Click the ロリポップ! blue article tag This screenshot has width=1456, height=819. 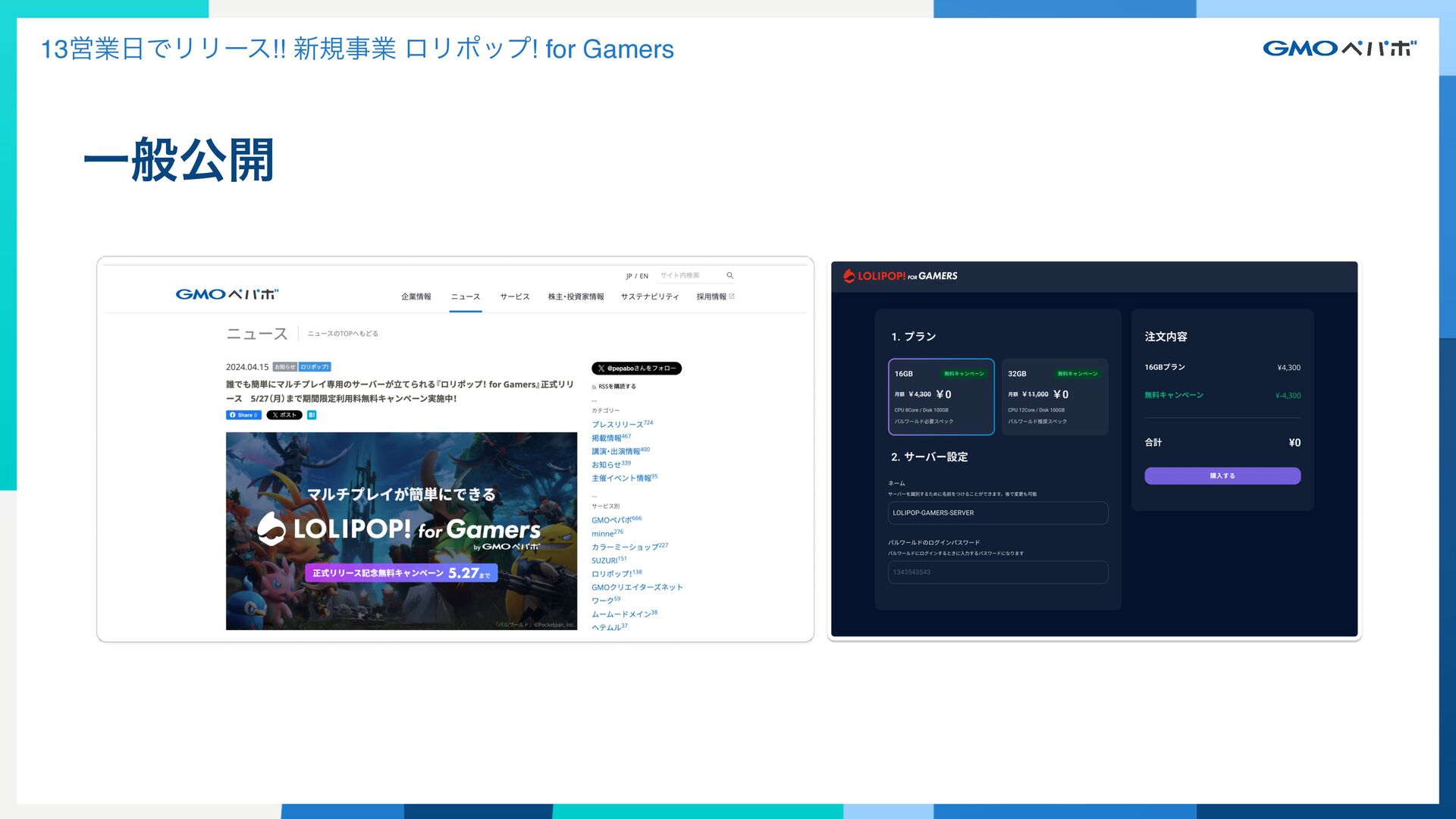click(x=315, y=367)
